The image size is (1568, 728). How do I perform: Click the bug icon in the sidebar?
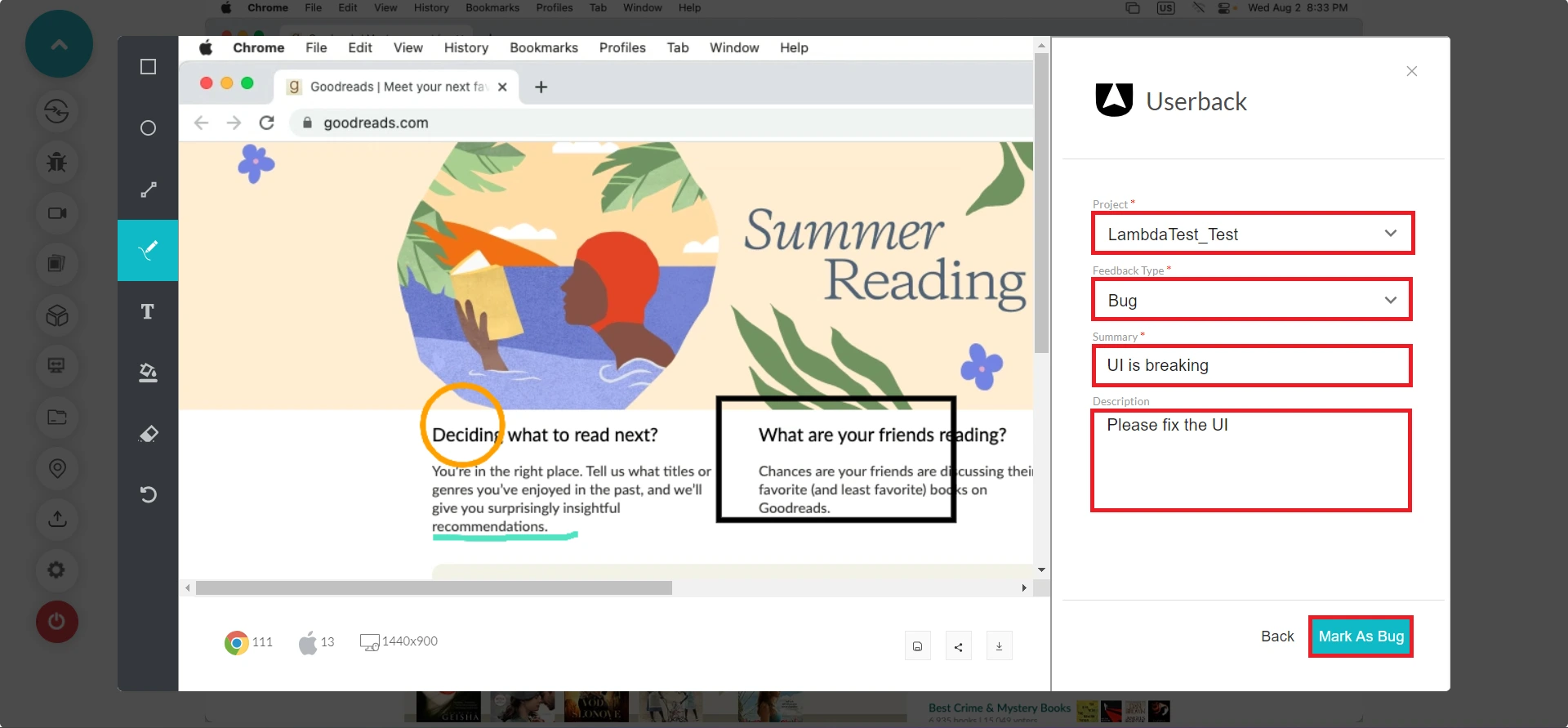56,162
